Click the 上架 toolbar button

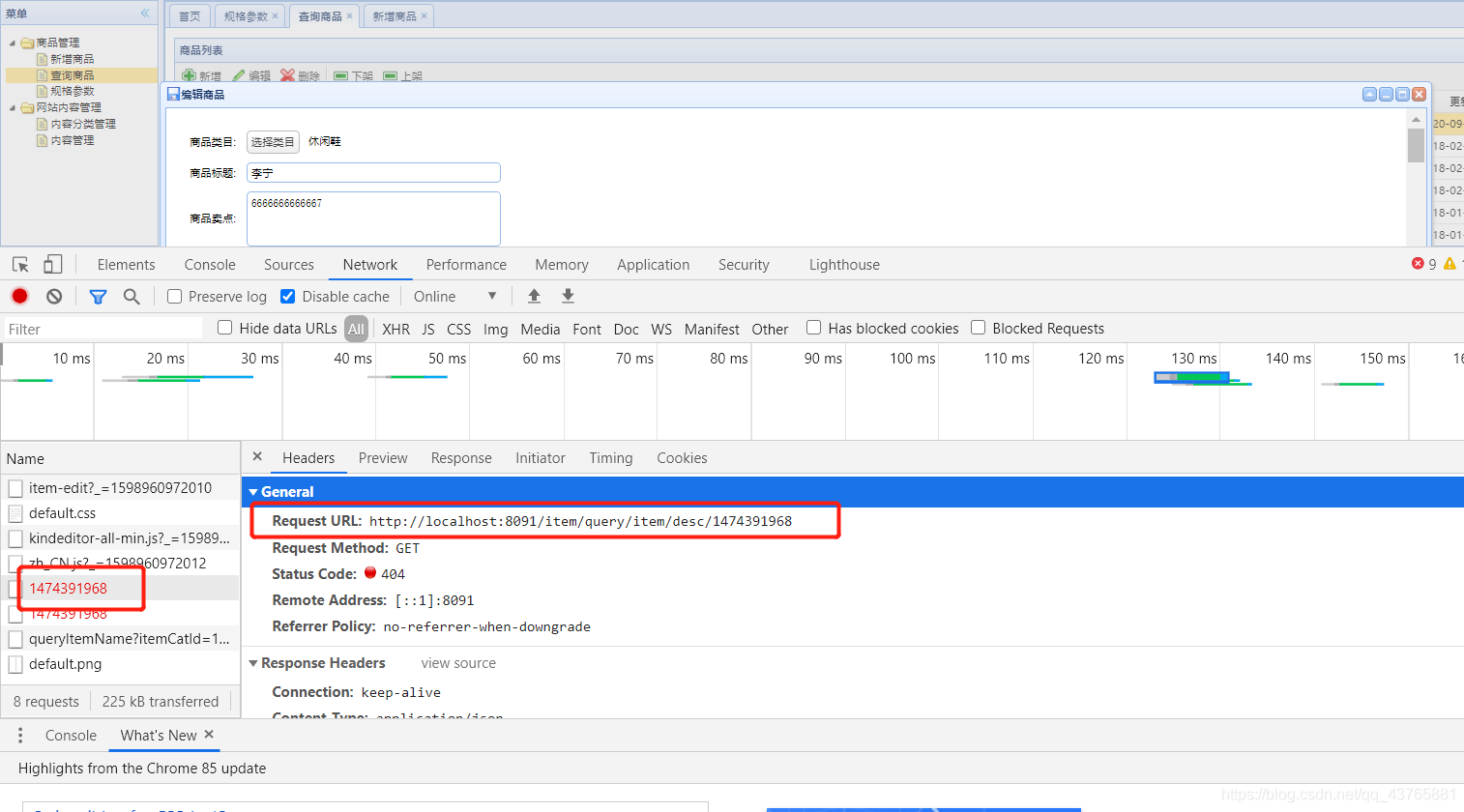click(403, 75)
